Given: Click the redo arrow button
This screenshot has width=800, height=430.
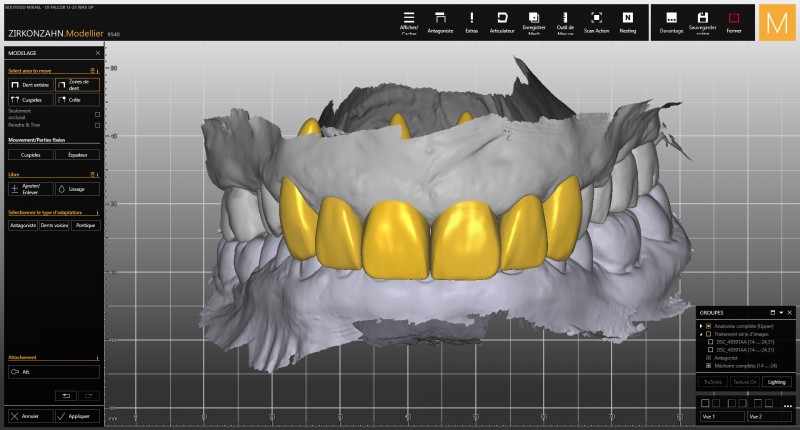Looking at the screenshot, I should pyautogui.click(x=89, y=396).
